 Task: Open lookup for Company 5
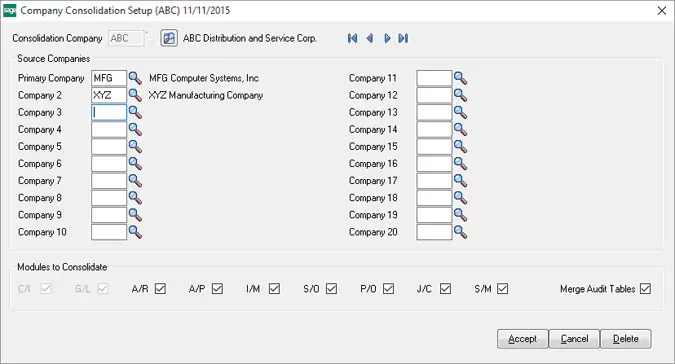135,147
